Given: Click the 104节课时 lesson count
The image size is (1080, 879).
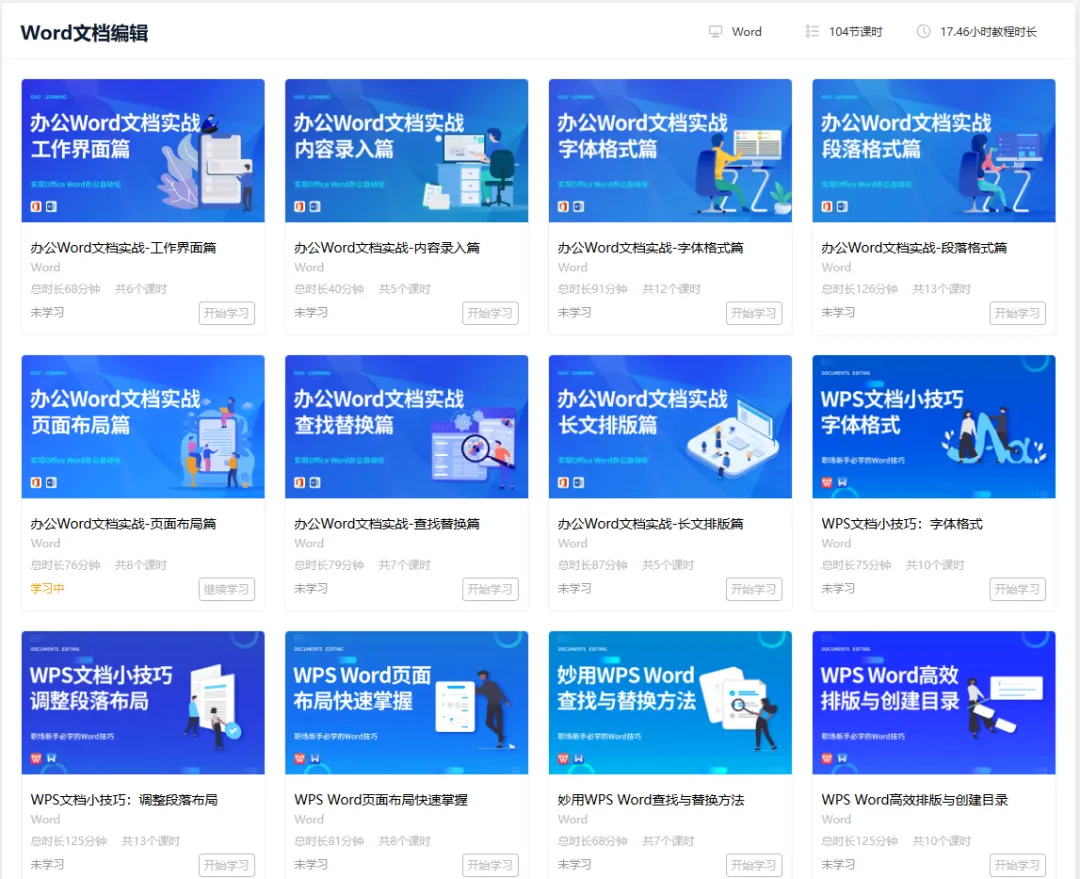Looking at the screenshot, I should pyautogui.click(x=855, y=32).
